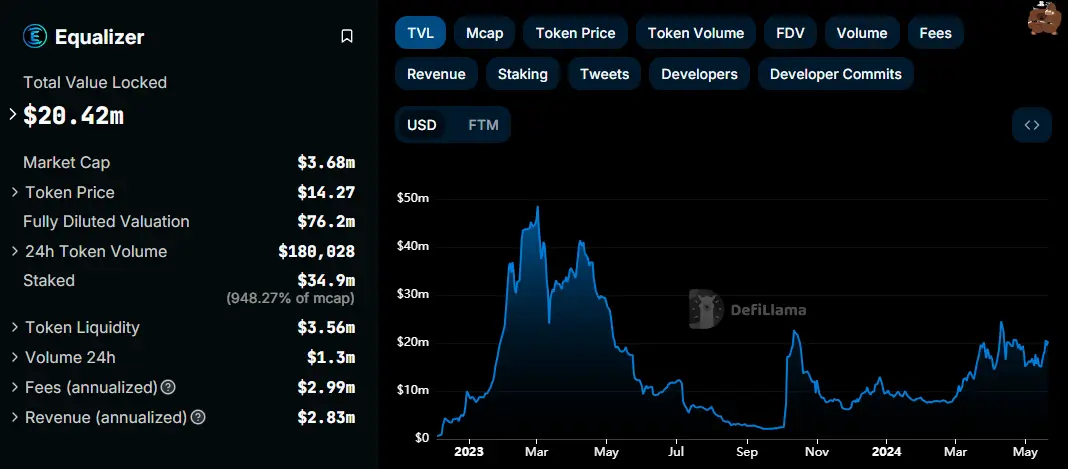Click the Equalizer protocol logo icon
This screenshot has width=1068, height=469.
tap(35, 36)
